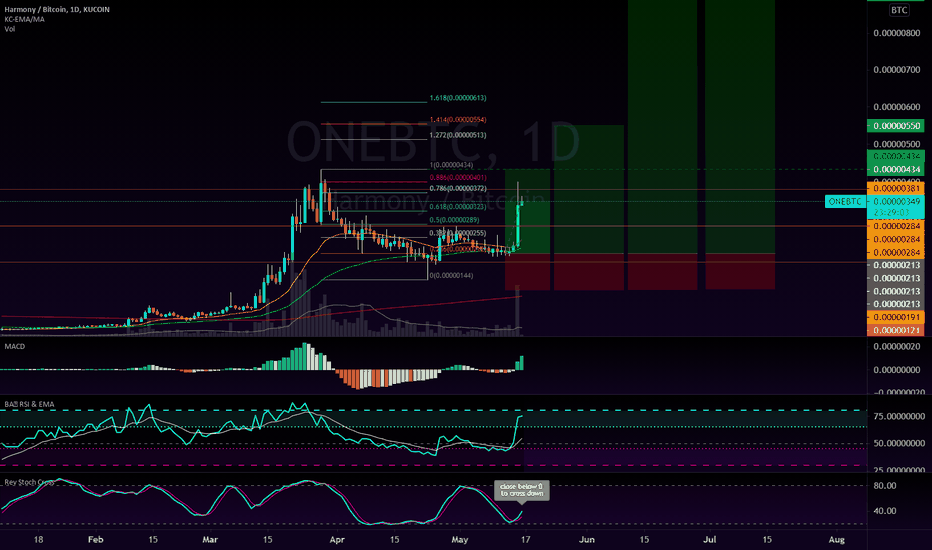Select the Vol indicator legend
The height and width of the screenshot is (550, 932).
pos(10,29)
